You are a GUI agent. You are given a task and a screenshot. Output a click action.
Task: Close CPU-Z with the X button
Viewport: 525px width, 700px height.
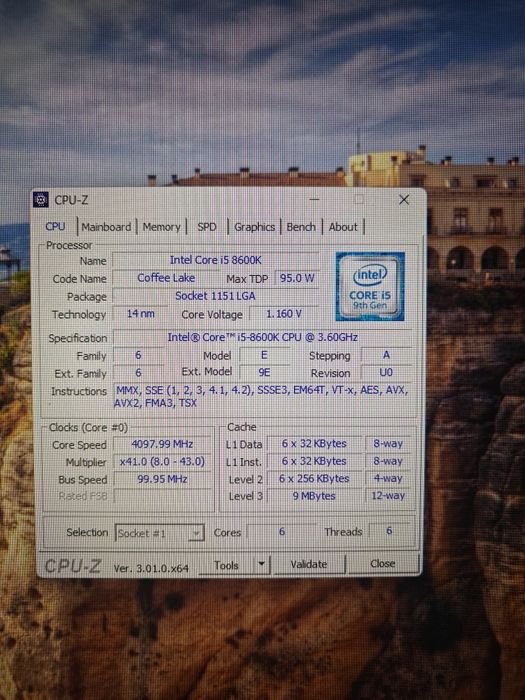point(404,200)
